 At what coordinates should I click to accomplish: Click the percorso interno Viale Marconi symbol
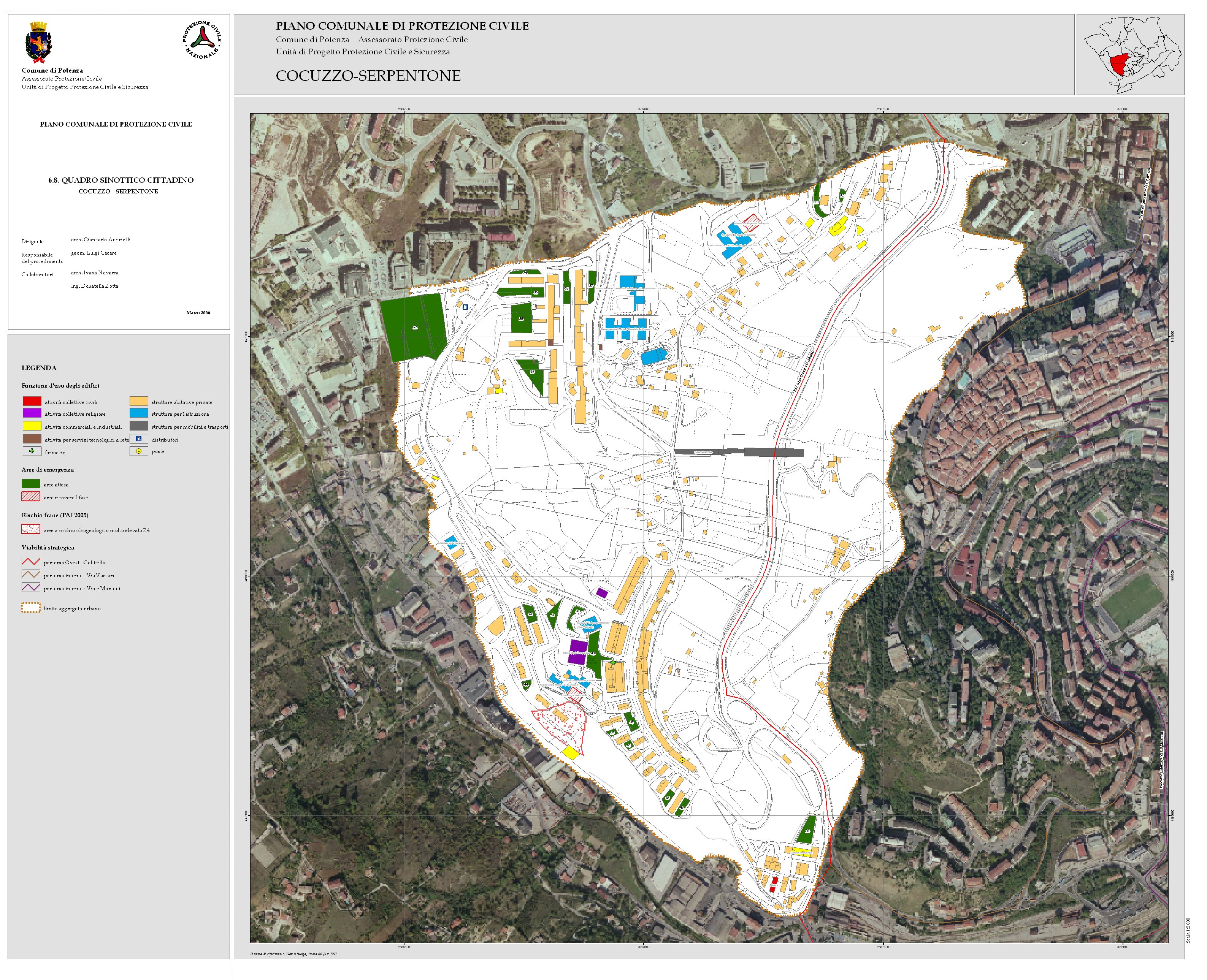(x=30, y=588)
